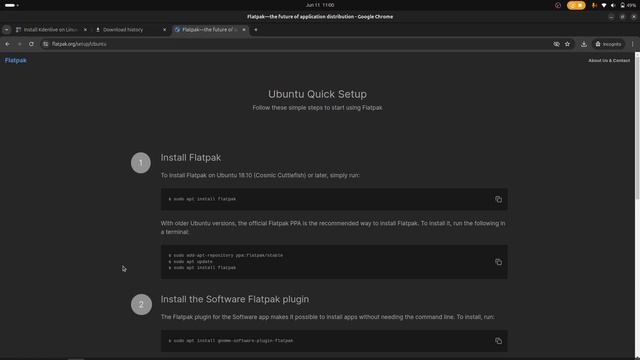The width and height of the screenshot is (640, 360).
Task: Copy the 'sudo apt install flatpak' command
Action: [498, 199]
